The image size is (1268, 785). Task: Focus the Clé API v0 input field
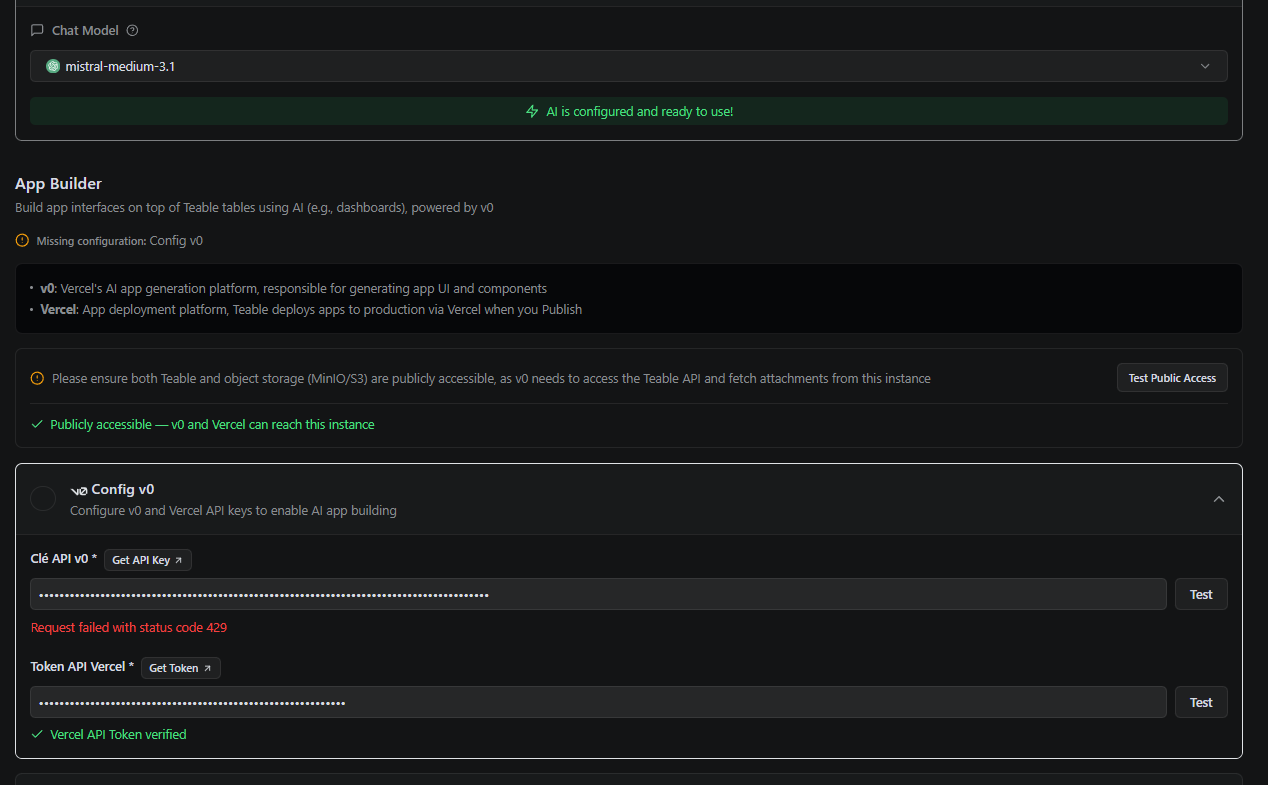tap(598, 594)
